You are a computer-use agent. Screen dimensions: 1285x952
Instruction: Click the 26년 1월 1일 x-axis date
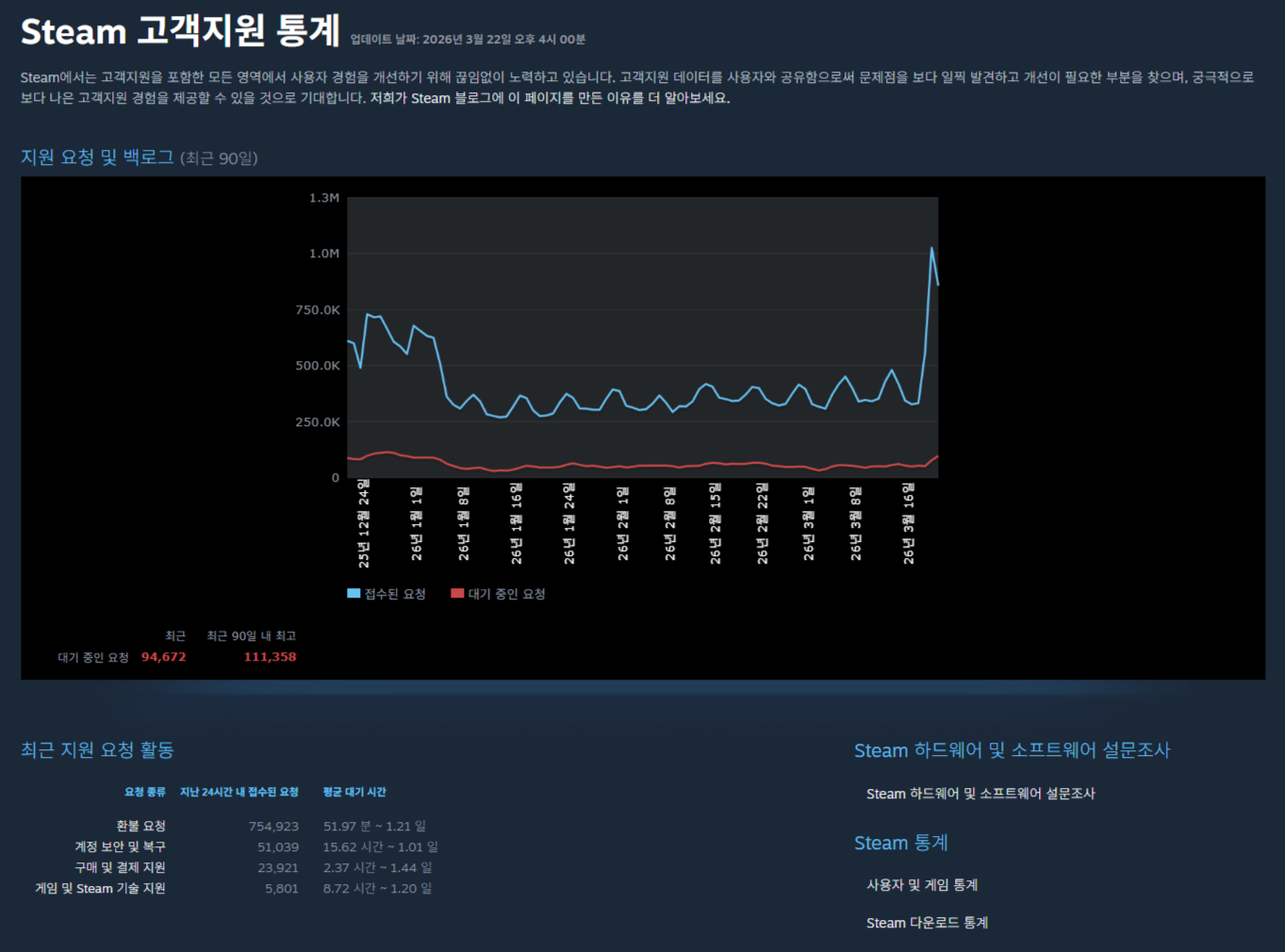(x=417, y=523)
